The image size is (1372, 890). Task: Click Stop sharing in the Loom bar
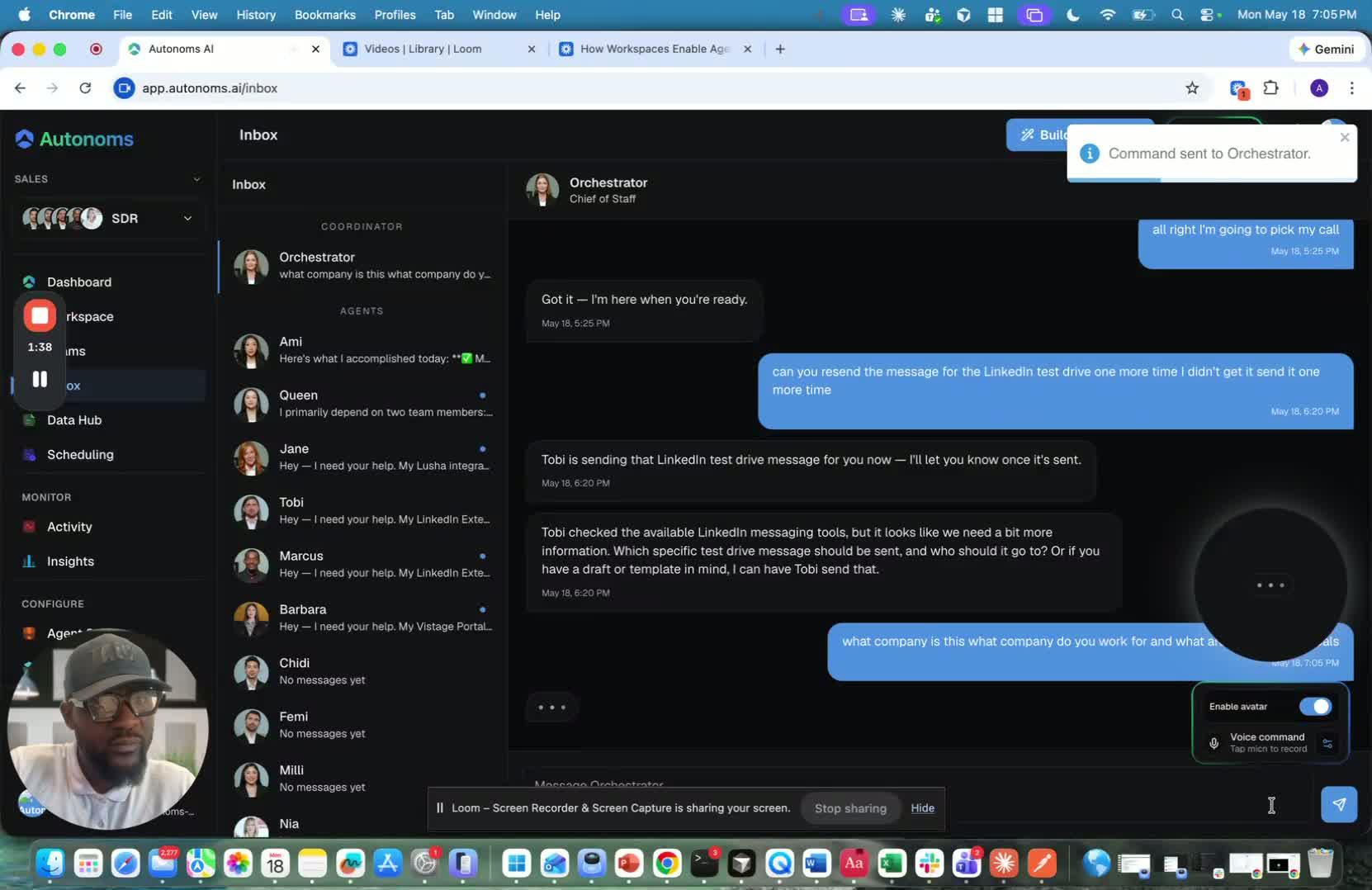tap(850, 808)
